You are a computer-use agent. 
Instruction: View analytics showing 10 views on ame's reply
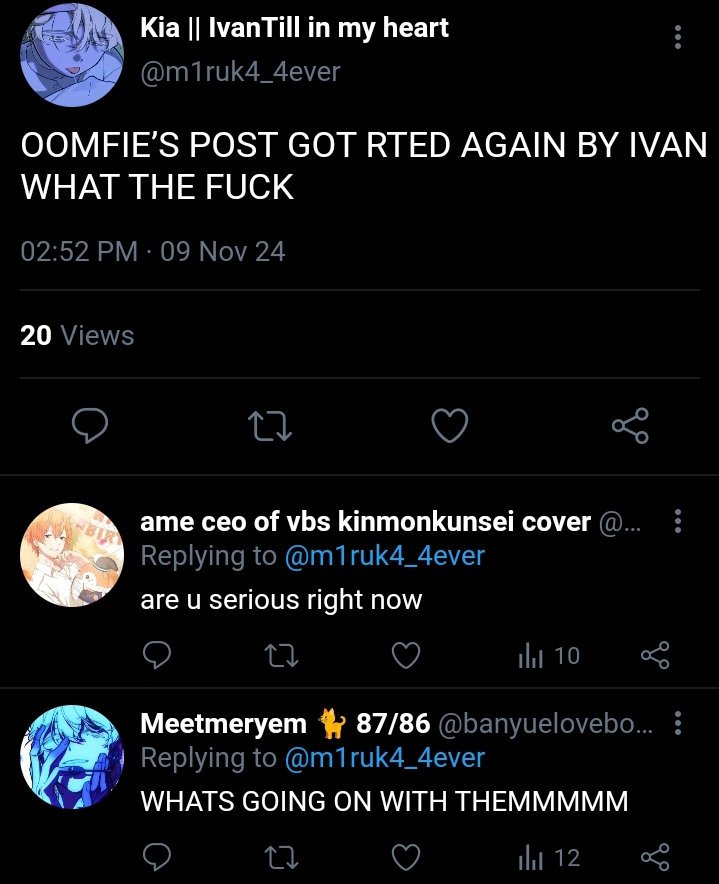[549, 656]
